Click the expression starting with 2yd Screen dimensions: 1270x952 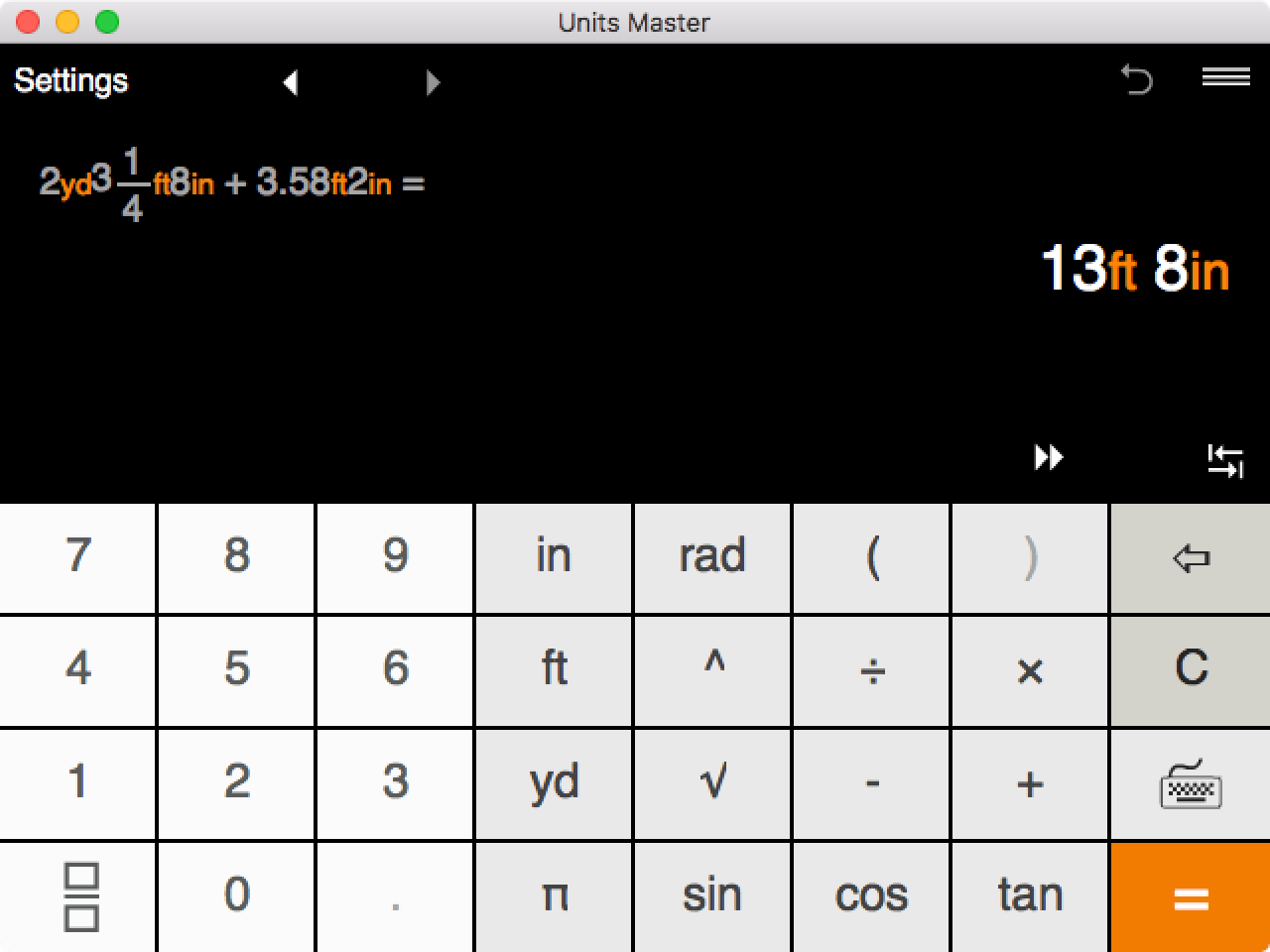tap(231, 183)
